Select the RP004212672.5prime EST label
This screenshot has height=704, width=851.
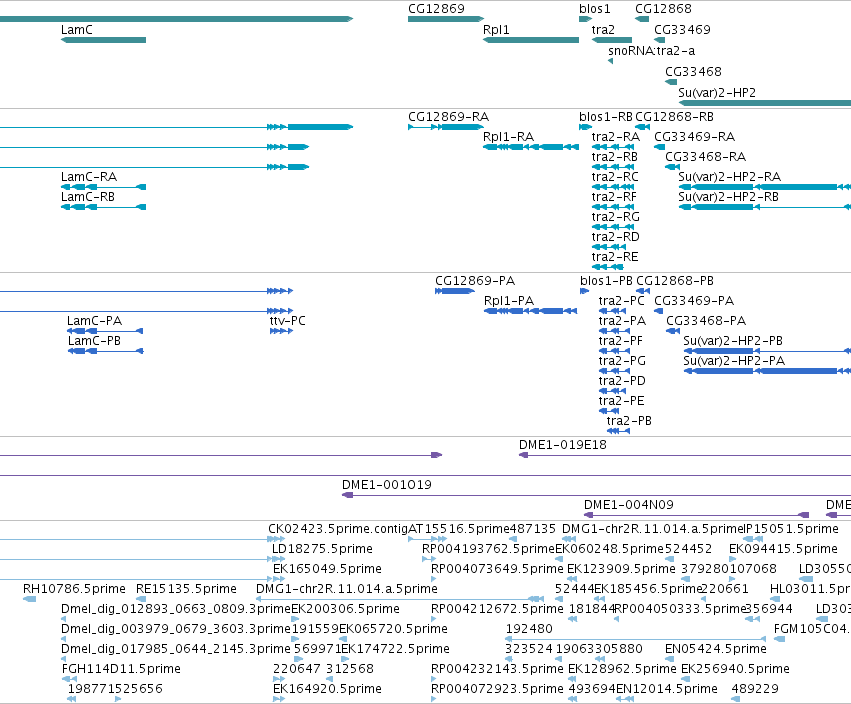point(497,609)
